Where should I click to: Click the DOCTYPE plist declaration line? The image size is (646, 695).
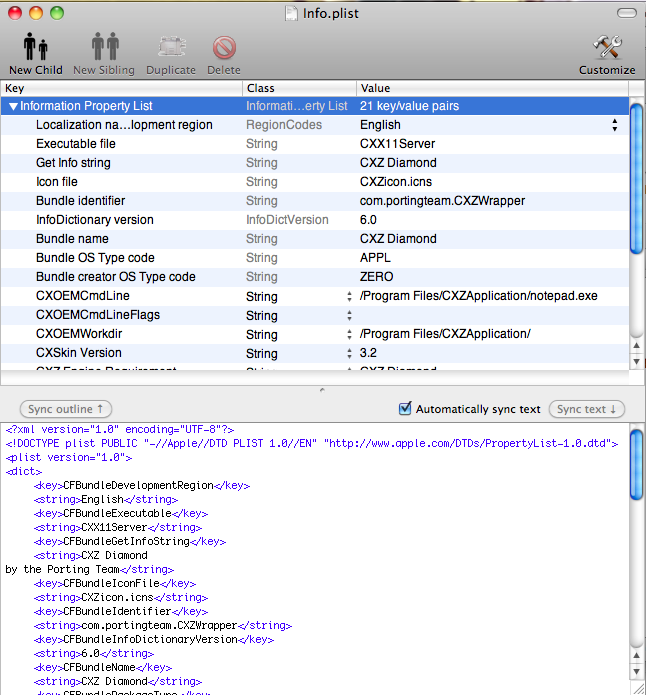click(312, 444)
